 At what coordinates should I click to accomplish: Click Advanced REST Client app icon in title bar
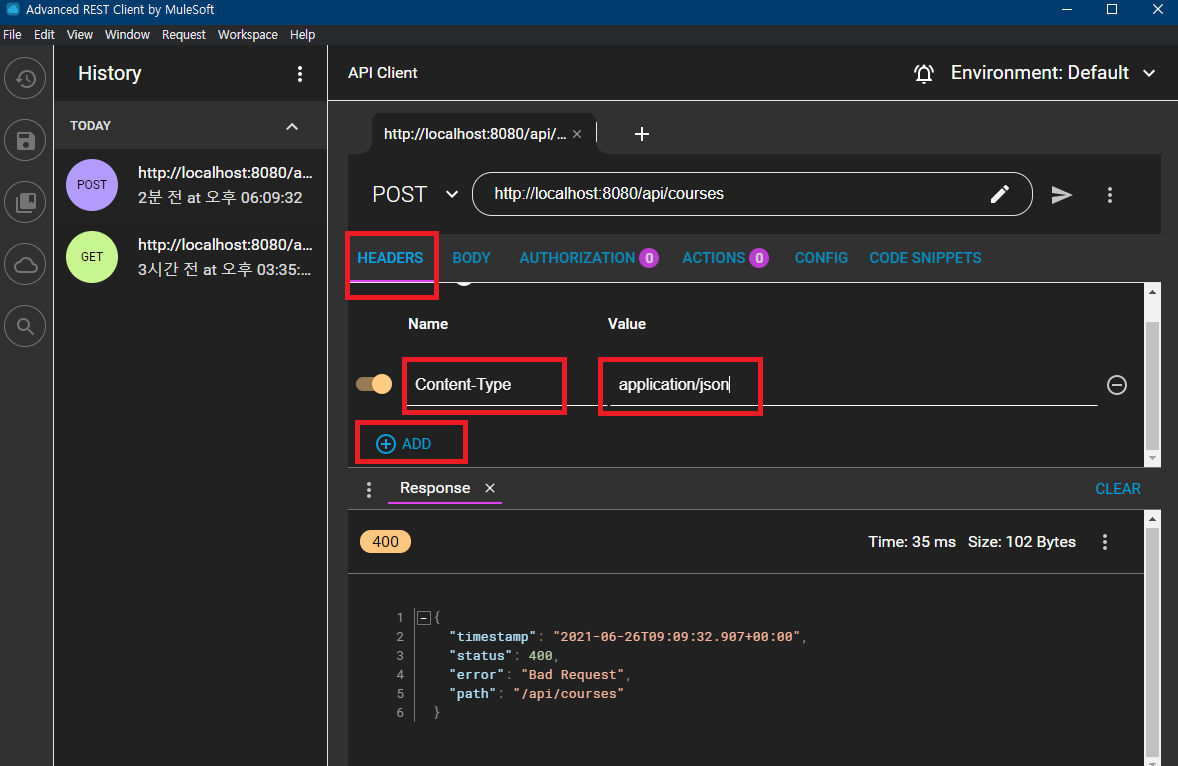[12, 9]
